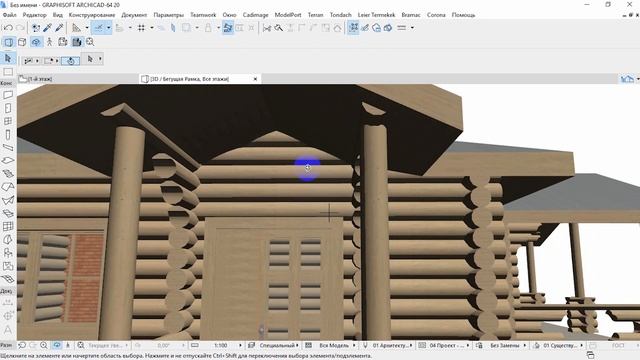Click the Undo arrow icon
The width and height of the screenshot is (640, 360).
[8, 28]
